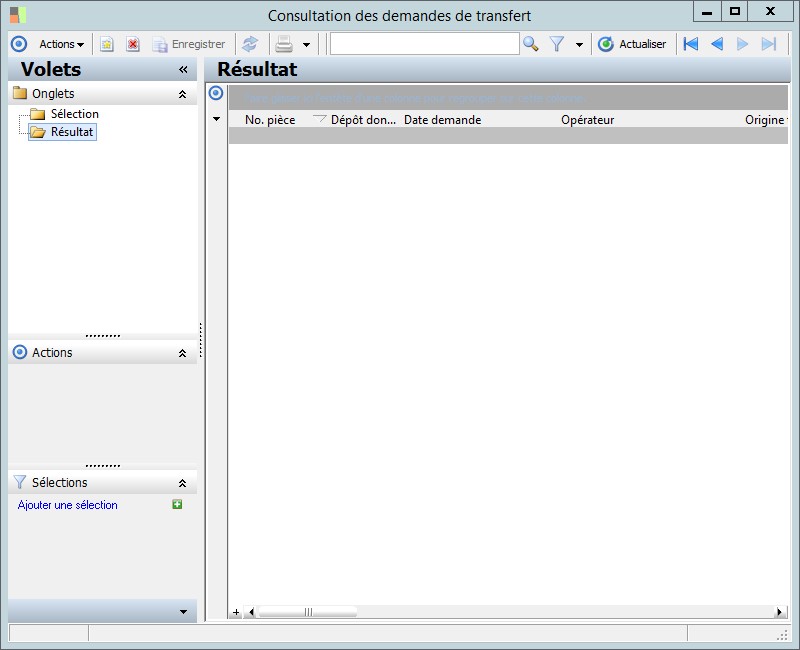Click the horizontal scrollbar left arrow
The width and height of the screenshot is (800, 650).
[251, 612]
